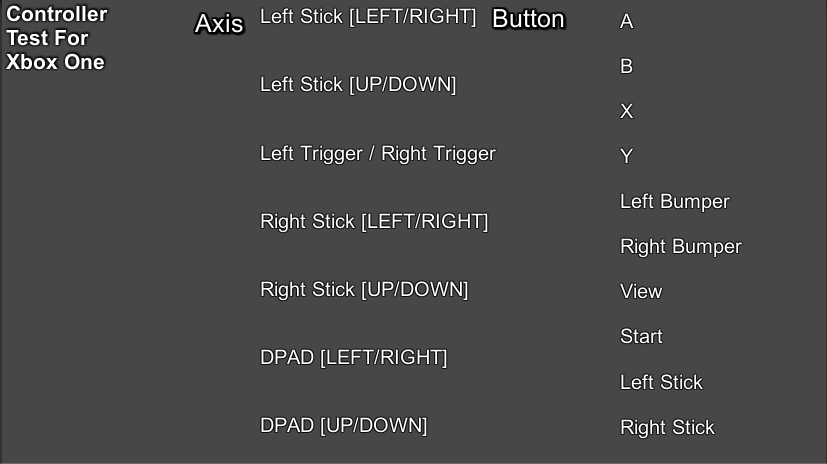This screenshot has height=464, width=827.
Task: Click Left Trigger / Right Trigger axis label
Action: coord(378,154)
